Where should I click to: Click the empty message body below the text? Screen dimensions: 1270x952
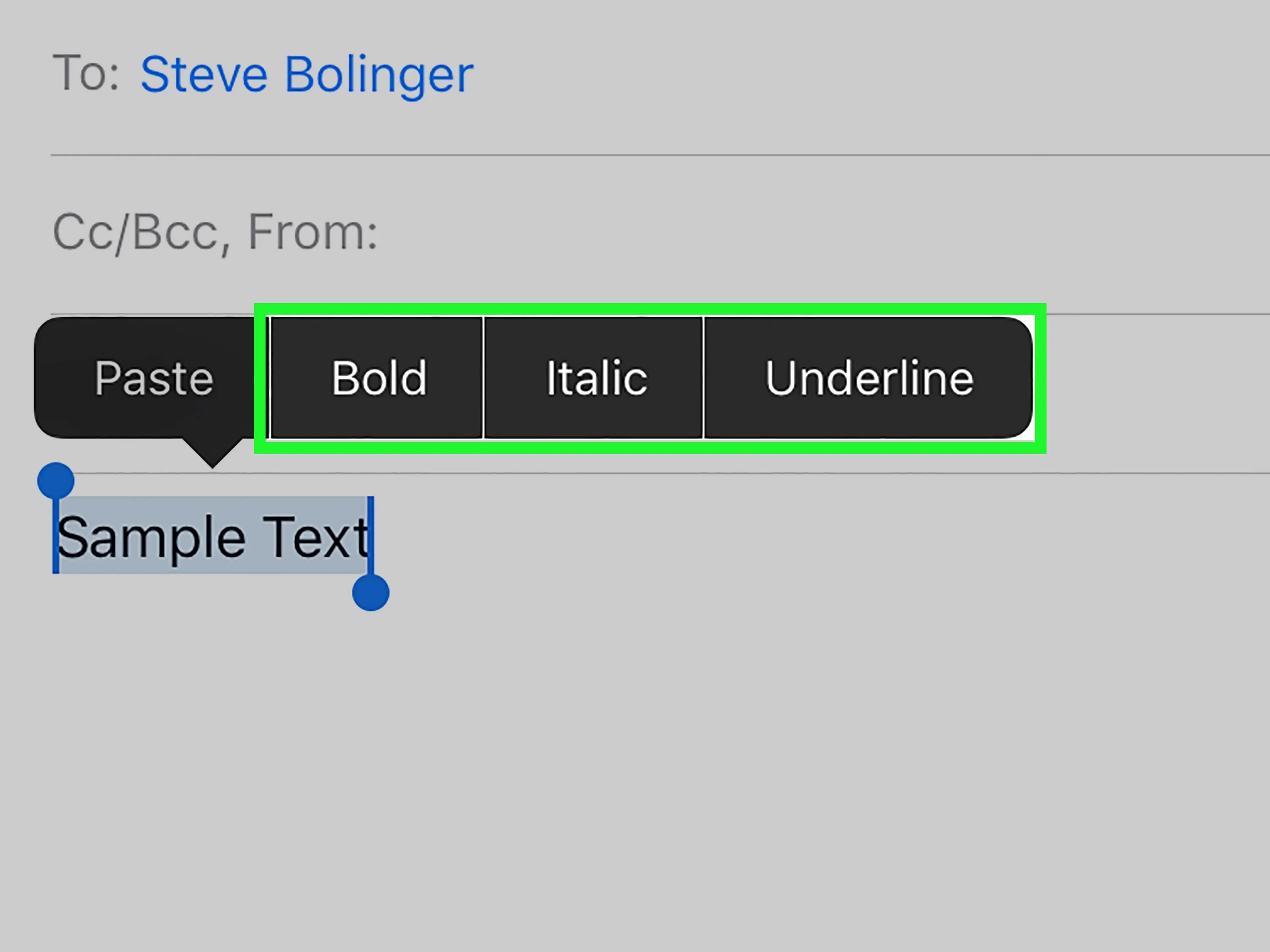point(632,775)
